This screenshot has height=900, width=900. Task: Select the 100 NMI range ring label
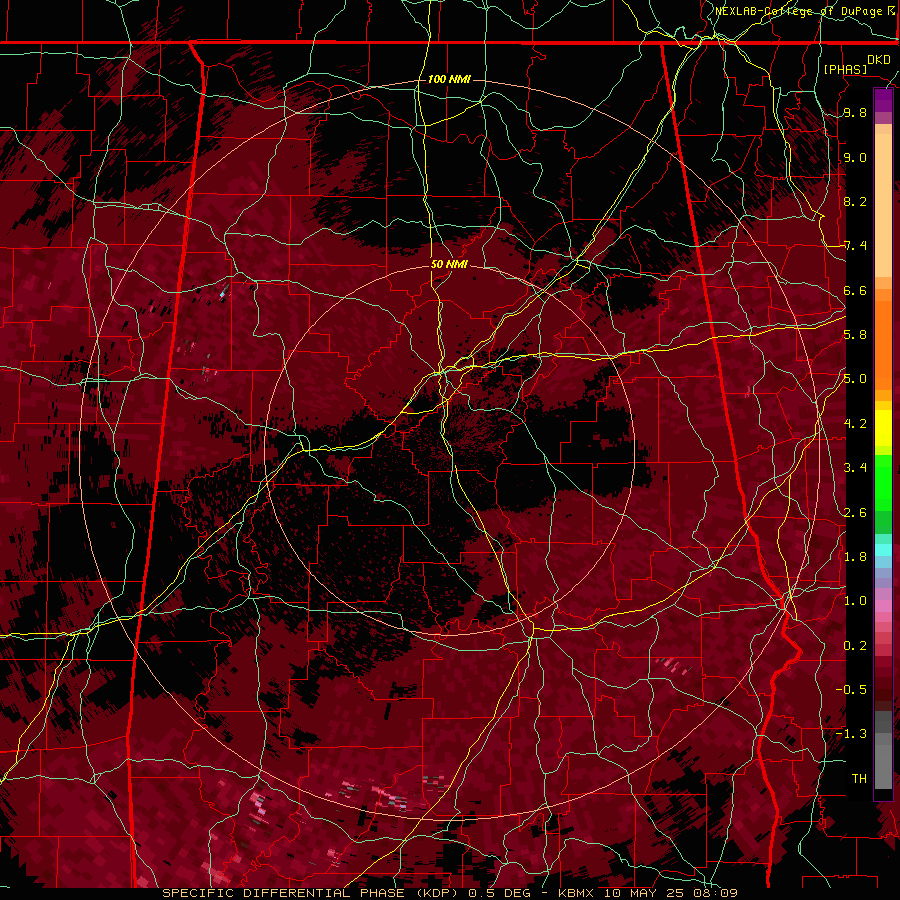tap(449, 79)
